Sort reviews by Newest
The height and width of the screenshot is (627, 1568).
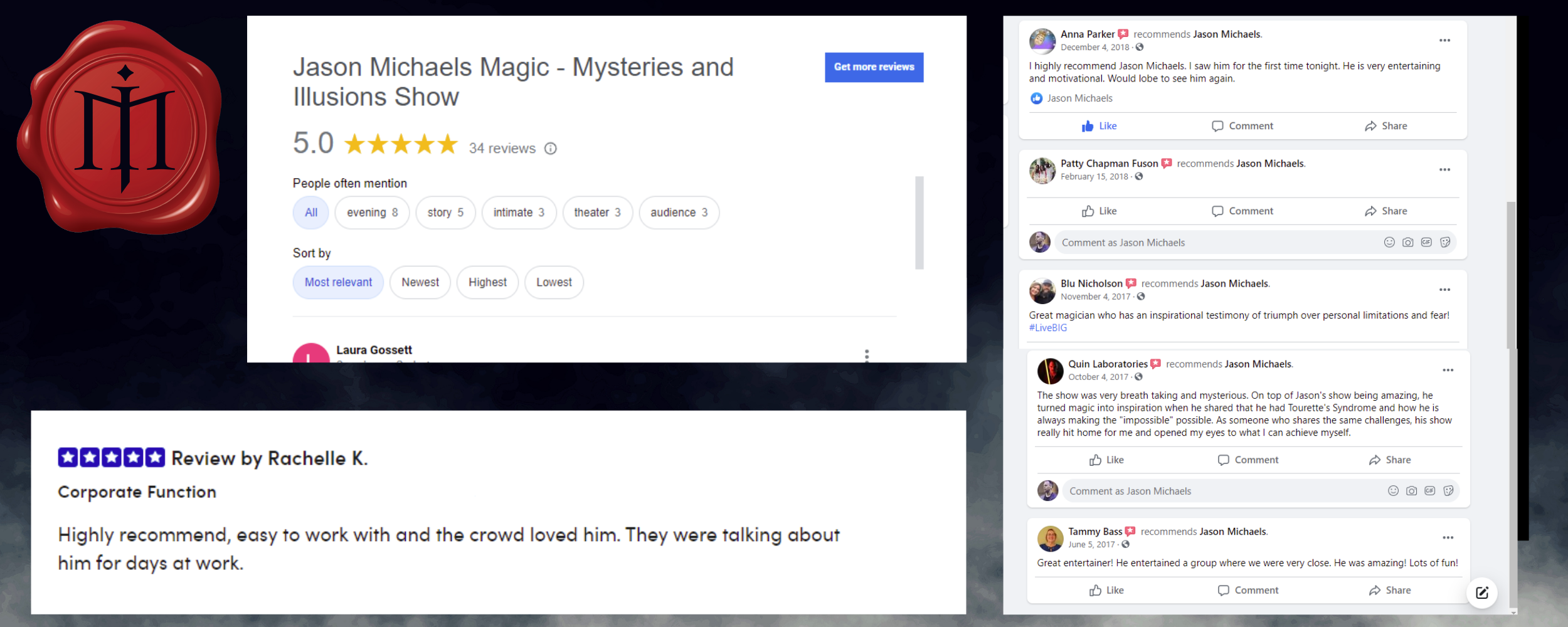[420, 282]
